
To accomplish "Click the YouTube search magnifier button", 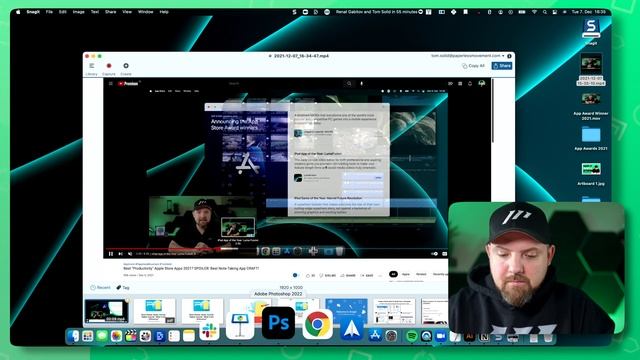I will tap(349, 84).
